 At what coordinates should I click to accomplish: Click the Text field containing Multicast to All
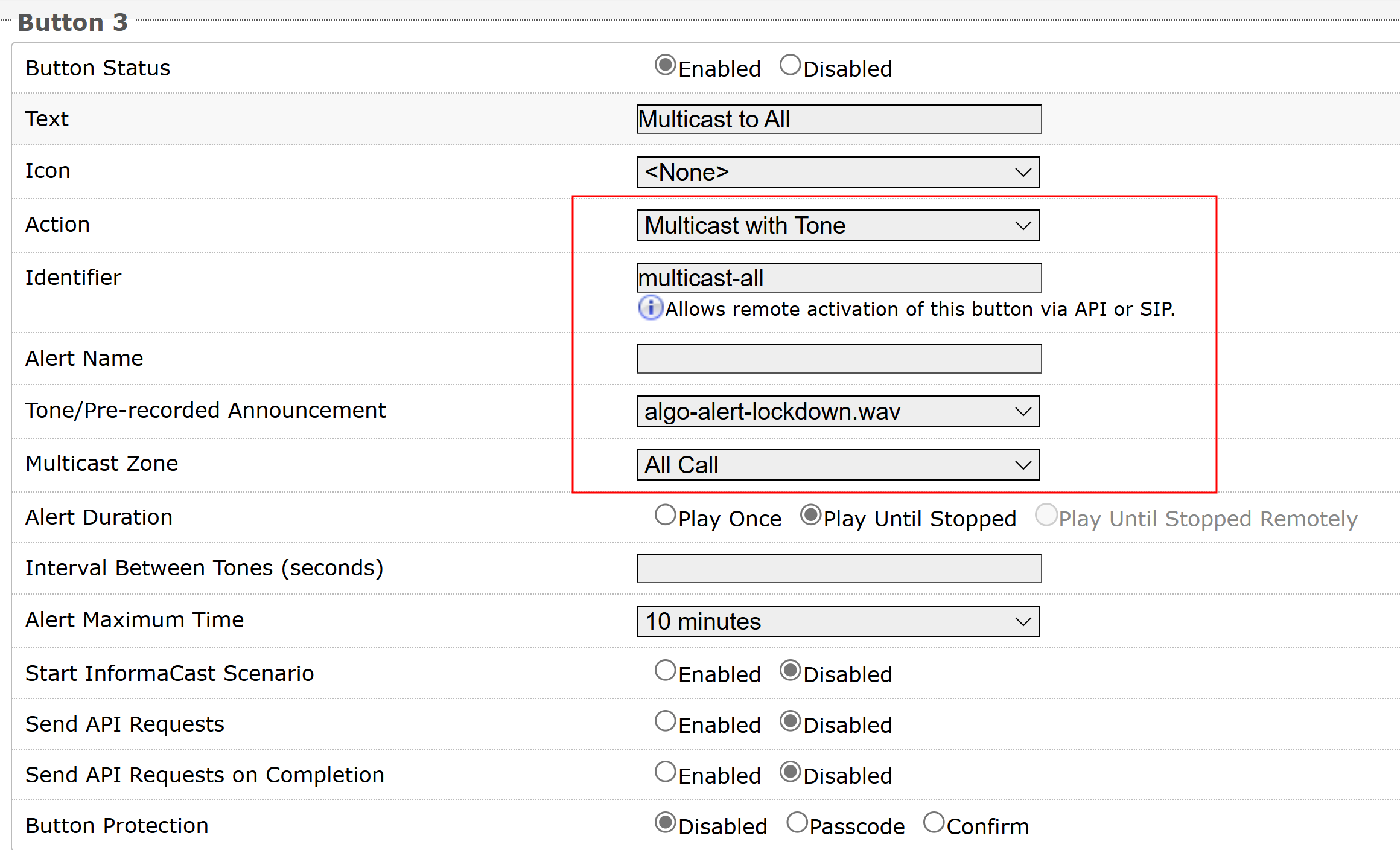839,119
